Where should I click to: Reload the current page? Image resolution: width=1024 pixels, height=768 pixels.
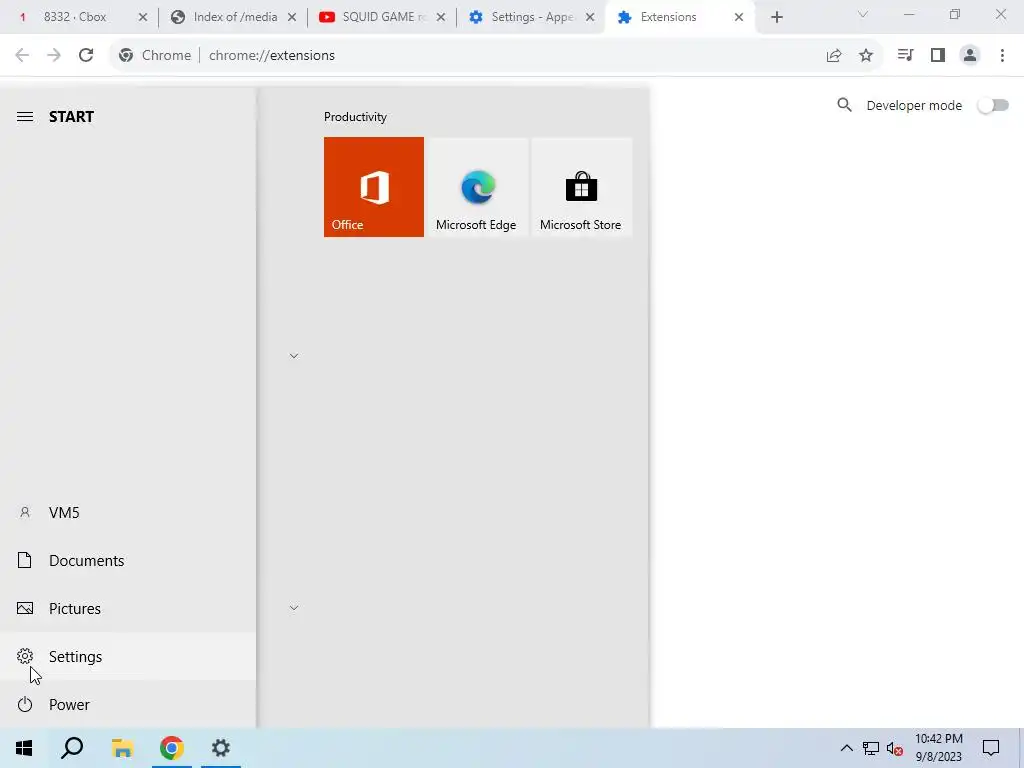coord(86,56)
